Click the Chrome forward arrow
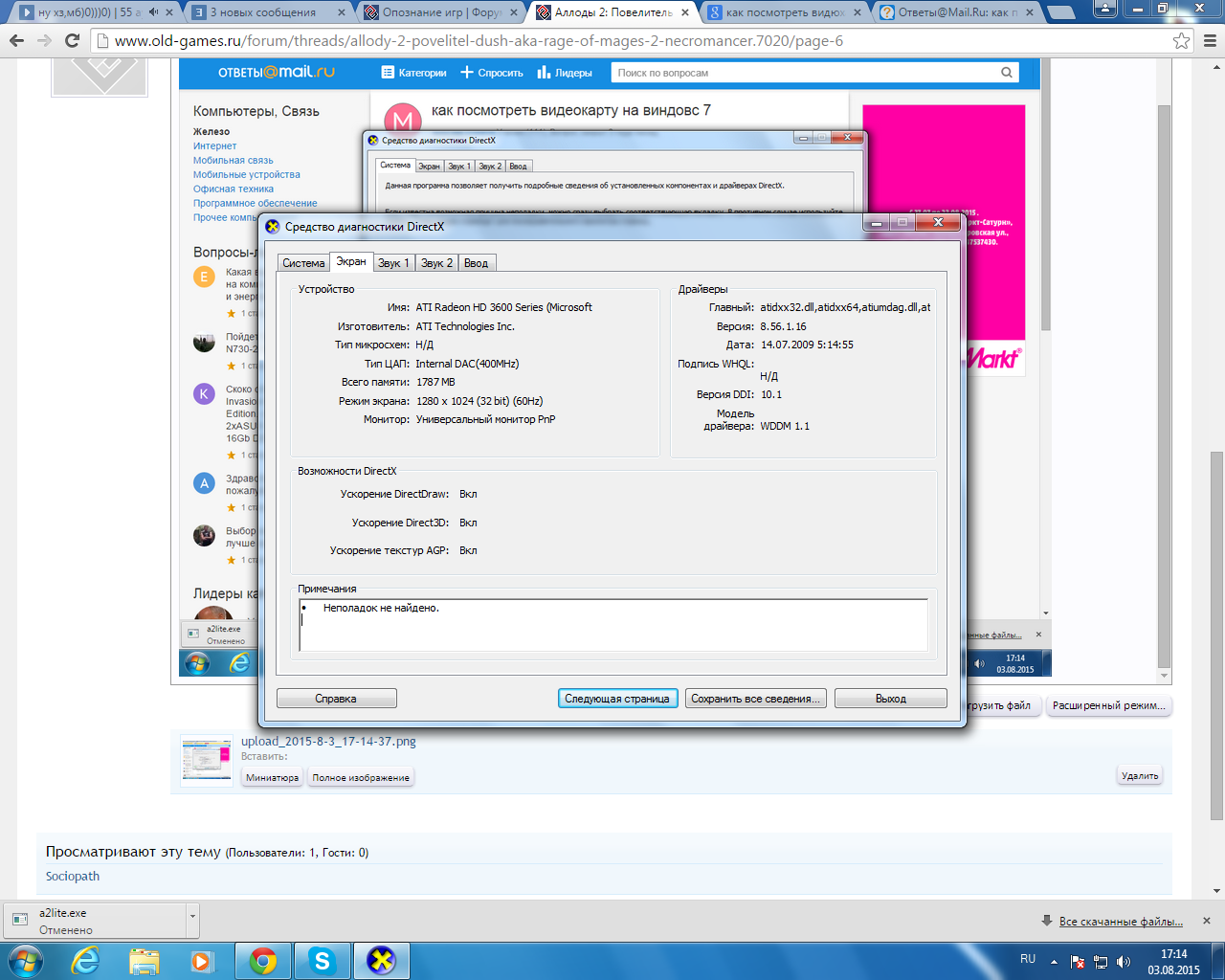This screenshot has width=1225, height=980. coord(44,40)
